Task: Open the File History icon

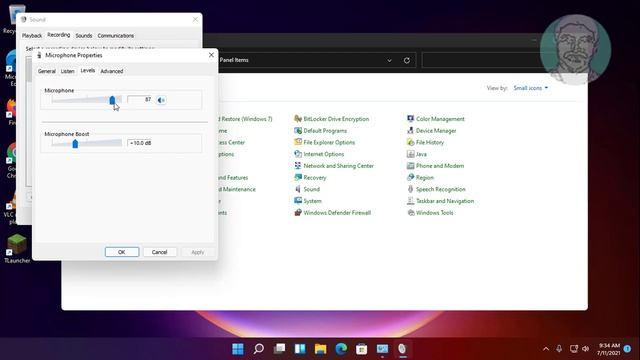Action: [411, 142]
